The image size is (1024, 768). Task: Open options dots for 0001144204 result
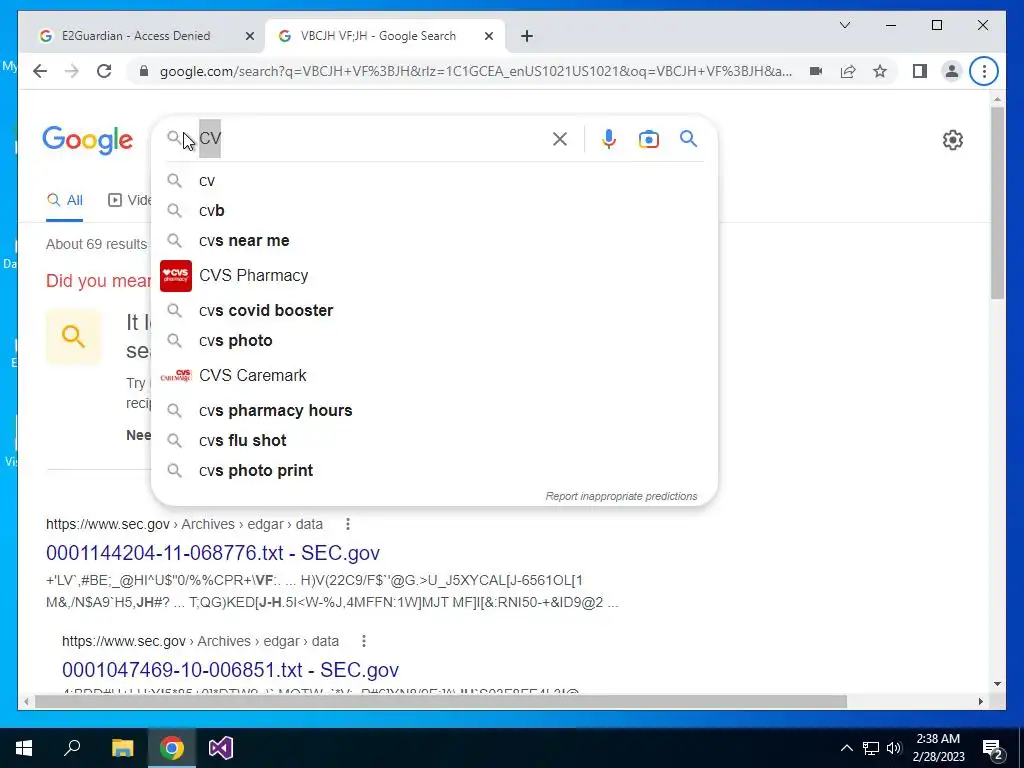tap(348, 524)
